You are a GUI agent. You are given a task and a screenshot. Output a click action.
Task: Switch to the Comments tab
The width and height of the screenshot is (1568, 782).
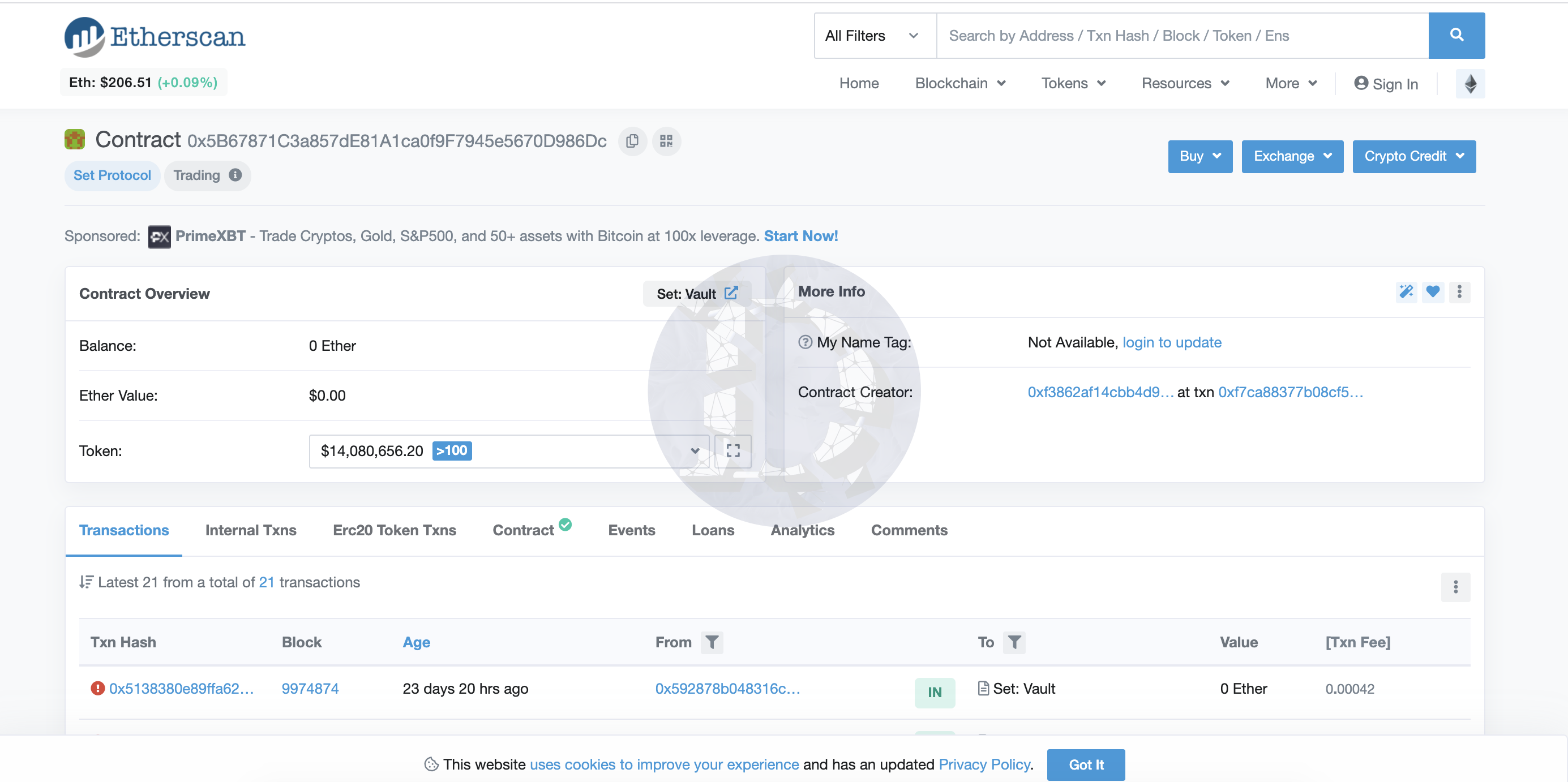tap(909, 530)
